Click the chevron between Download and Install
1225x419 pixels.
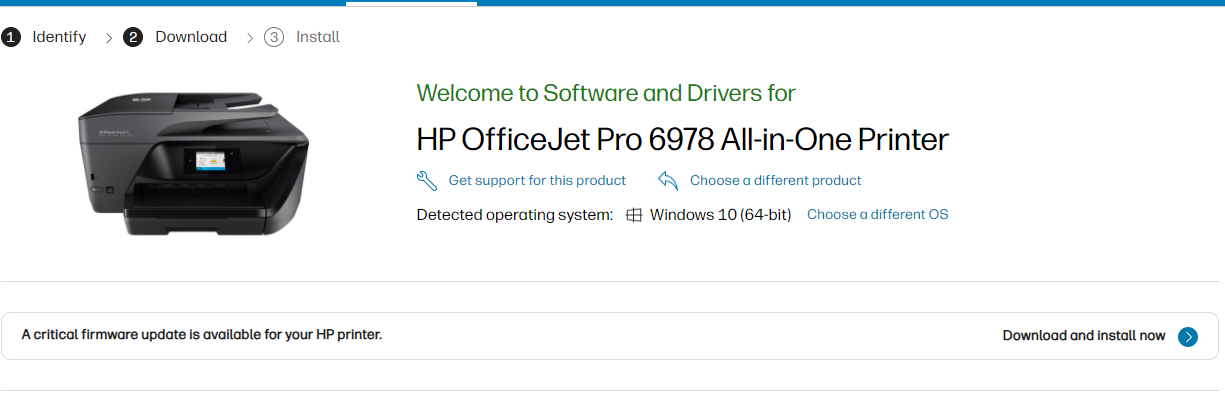pos(250,38)
